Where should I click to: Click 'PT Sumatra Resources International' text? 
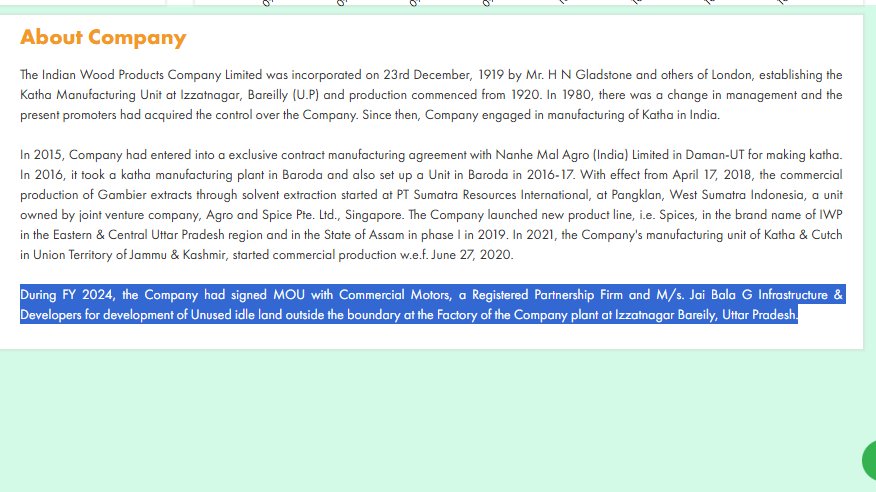click(x=493, y=195)
